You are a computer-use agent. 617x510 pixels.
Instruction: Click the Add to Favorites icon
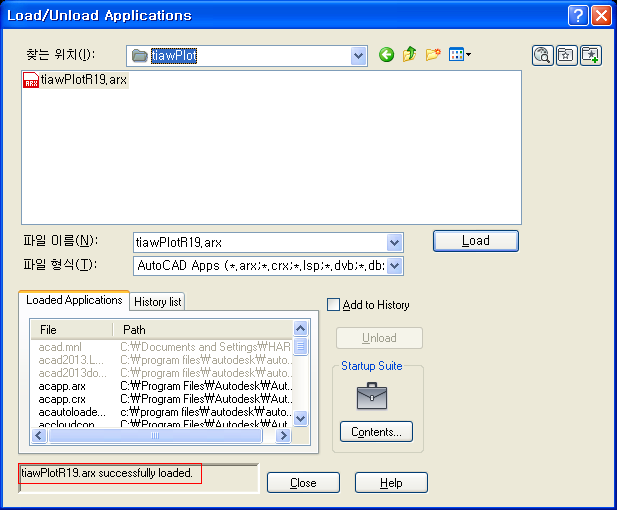(591, 55)
